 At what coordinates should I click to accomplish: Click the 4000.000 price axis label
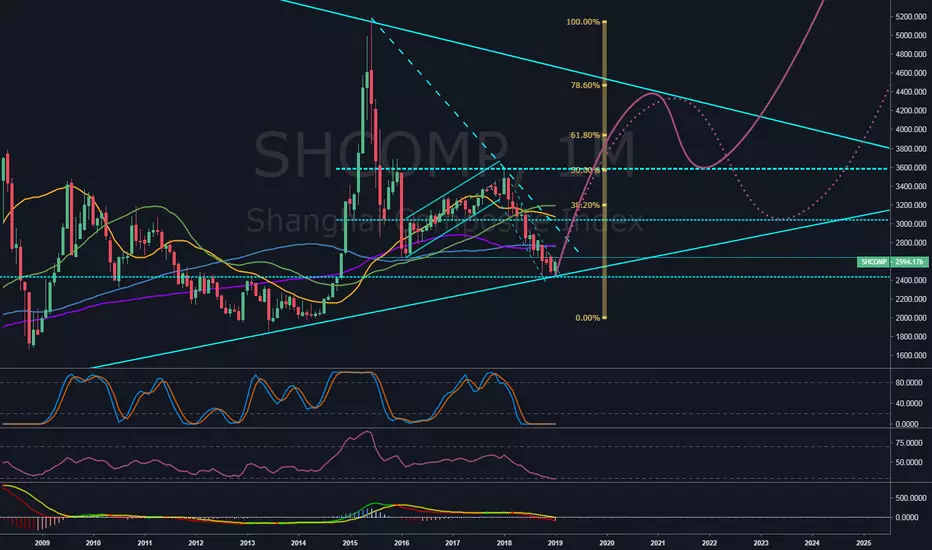click(911, 130)
